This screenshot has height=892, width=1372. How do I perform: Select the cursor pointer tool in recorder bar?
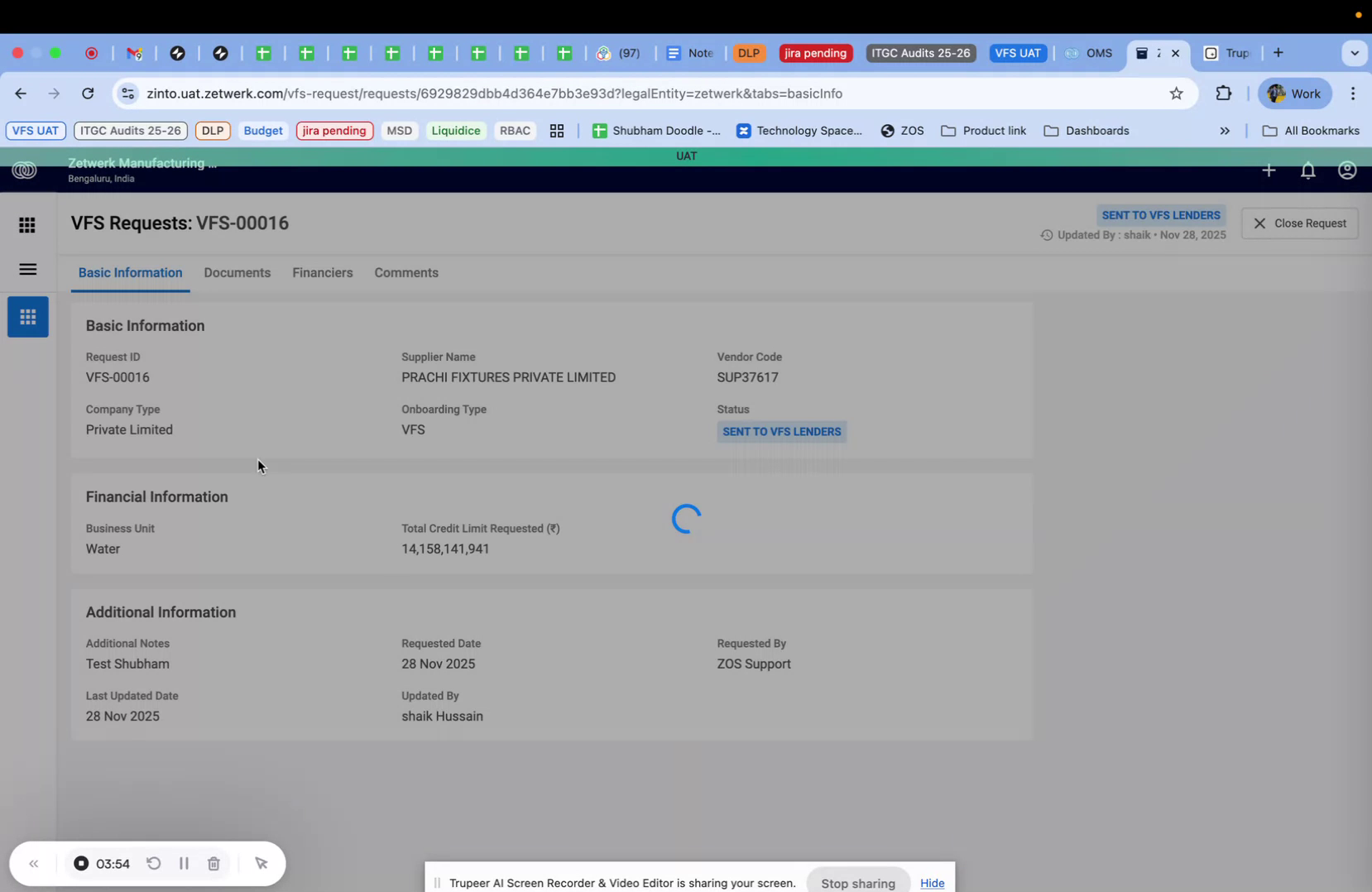point(261,863)
